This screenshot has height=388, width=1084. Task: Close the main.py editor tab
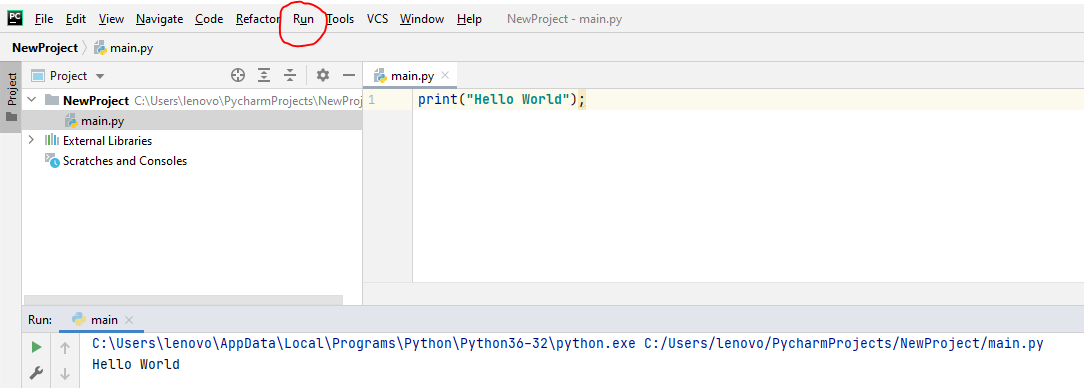tap(445, 76)
